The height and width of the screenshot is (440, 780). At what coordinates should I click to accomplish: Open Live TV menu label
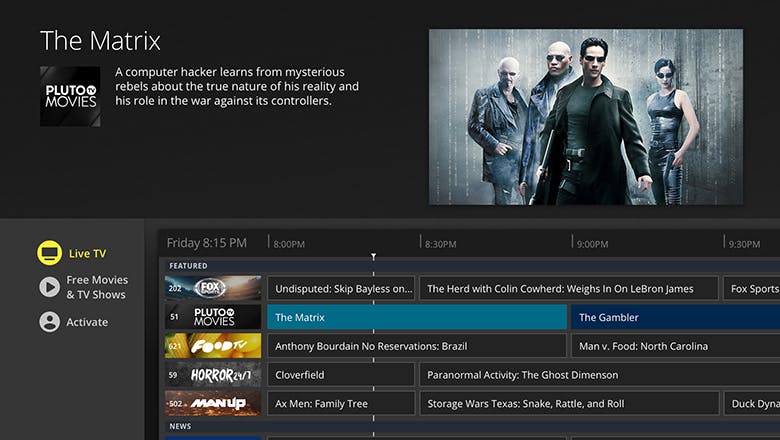88,254
